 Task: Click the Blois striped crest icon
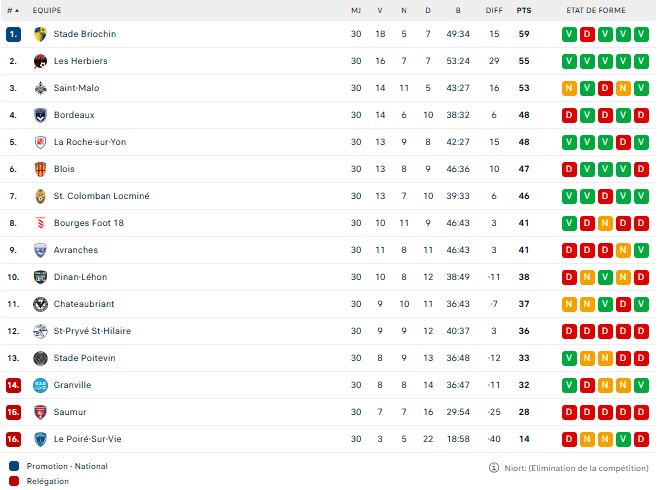40,169
